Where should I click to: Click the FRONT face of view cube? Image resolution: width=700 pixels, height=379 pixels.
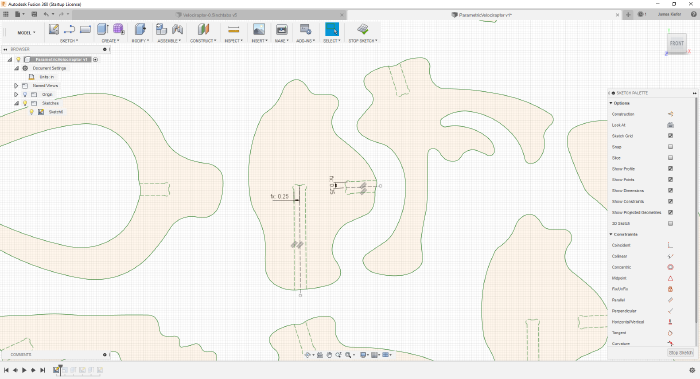click(676, 43)
